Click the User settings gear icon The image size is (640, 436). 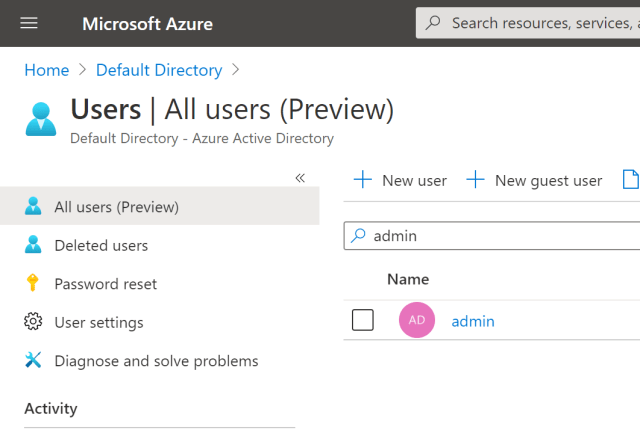pos(33,322)
